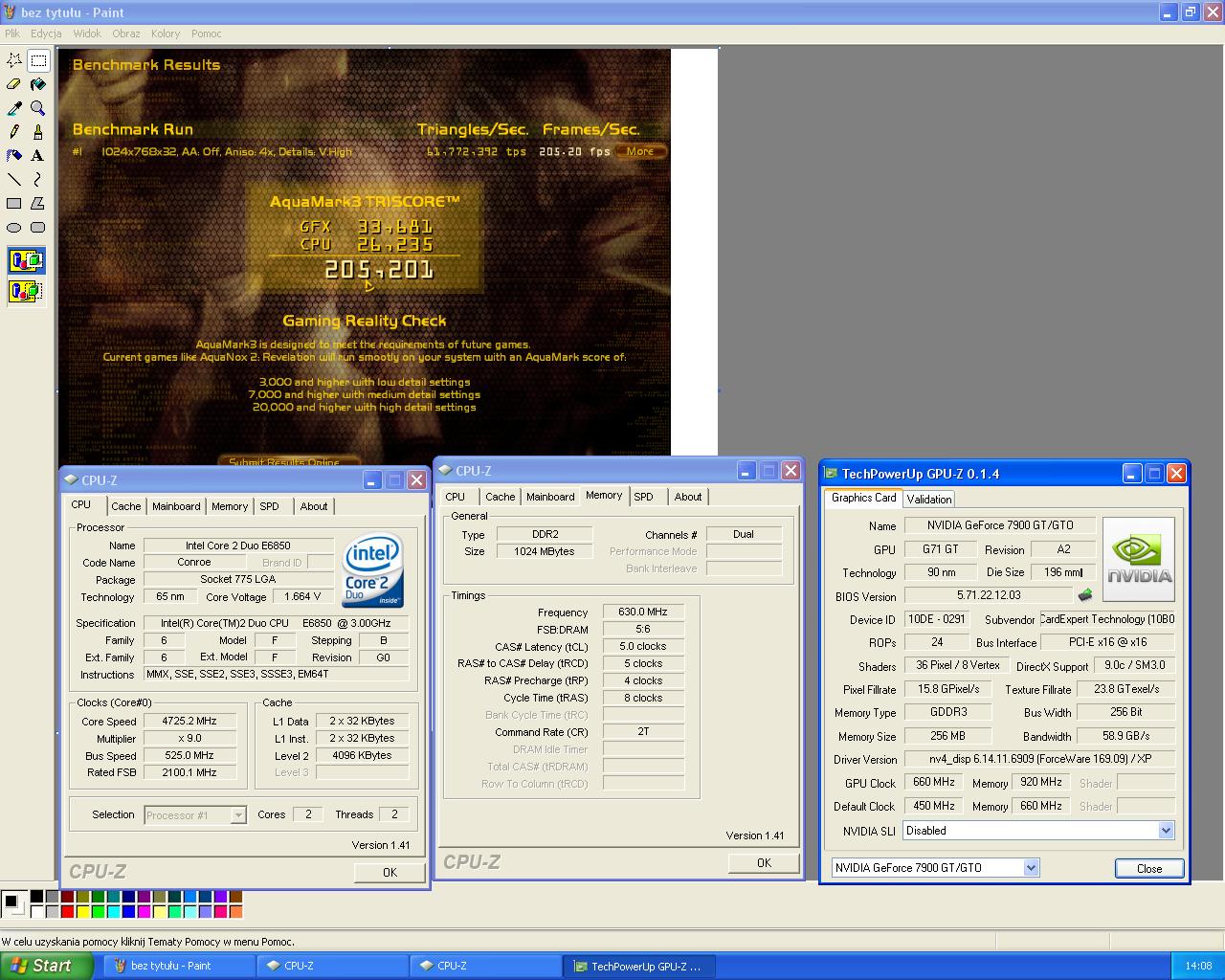Image resolution: width=1225 pixels, height=980 pixels.
Task: Click the Intel Core 2 Duo logo
Action: pyautogui.click(x=373, y=570)
